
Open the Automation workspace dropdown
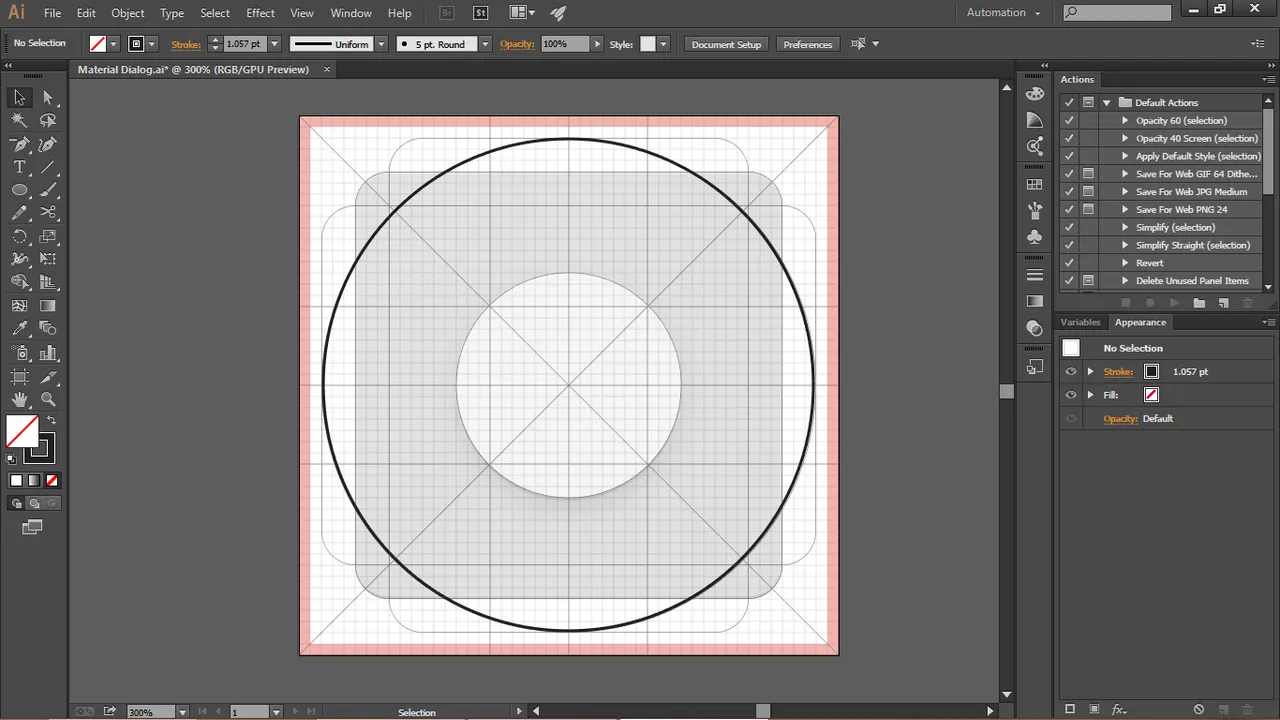[x=1003, y=13]
